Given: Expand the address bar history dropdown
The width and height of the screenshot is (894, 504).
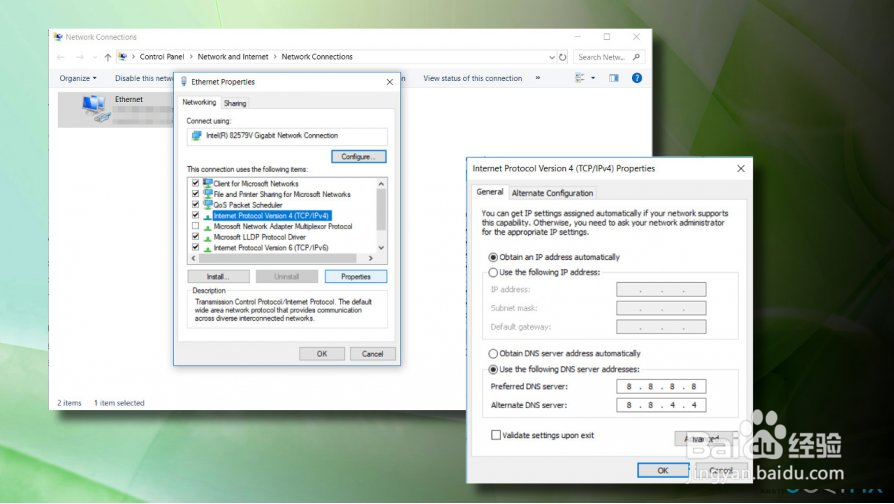Looking at the screenshot, I should [x=552, y=57].
